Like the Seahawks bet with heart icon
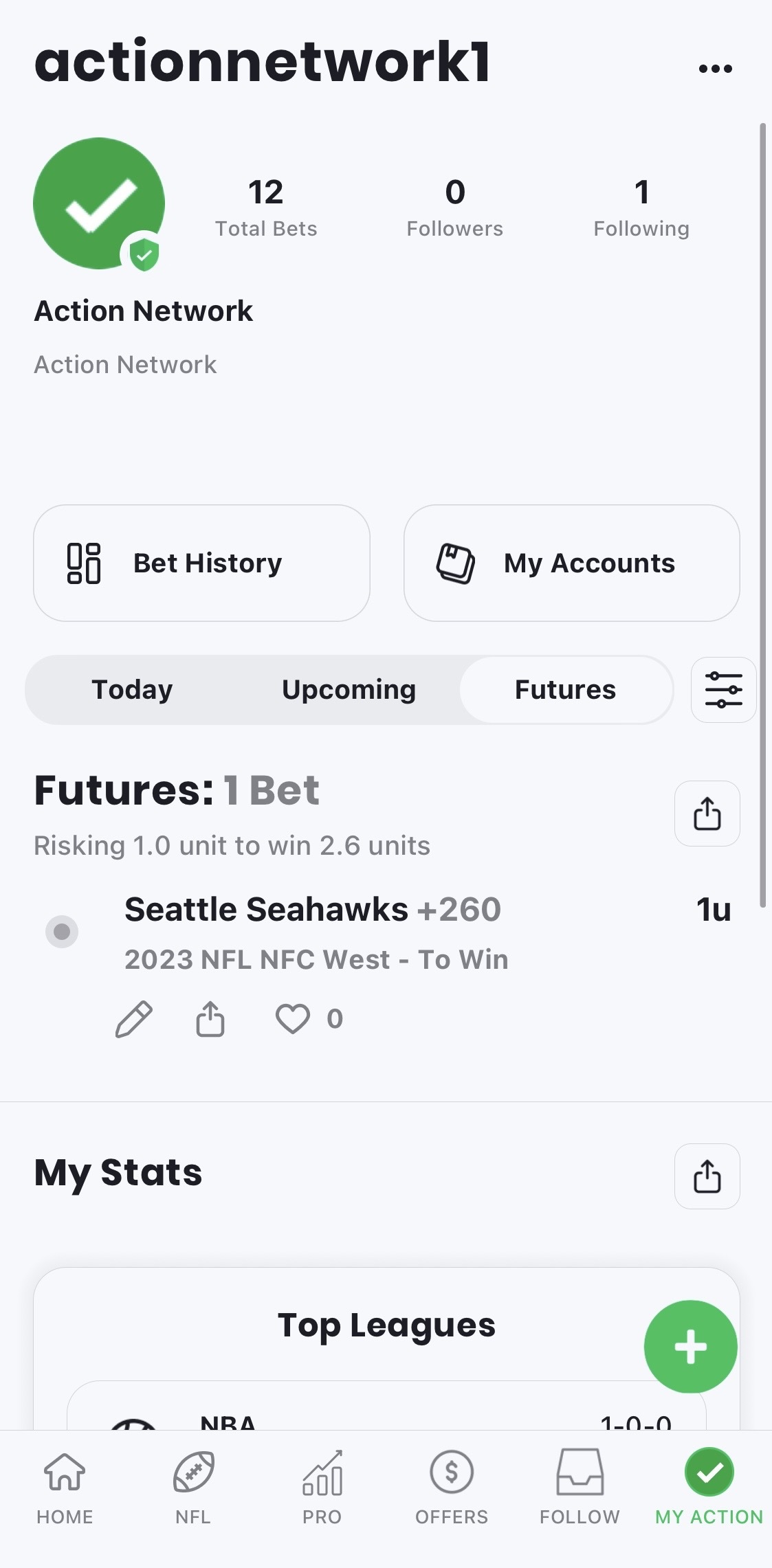The height and width of the screenshot is (1568, 772). [x=293, y=1019]
